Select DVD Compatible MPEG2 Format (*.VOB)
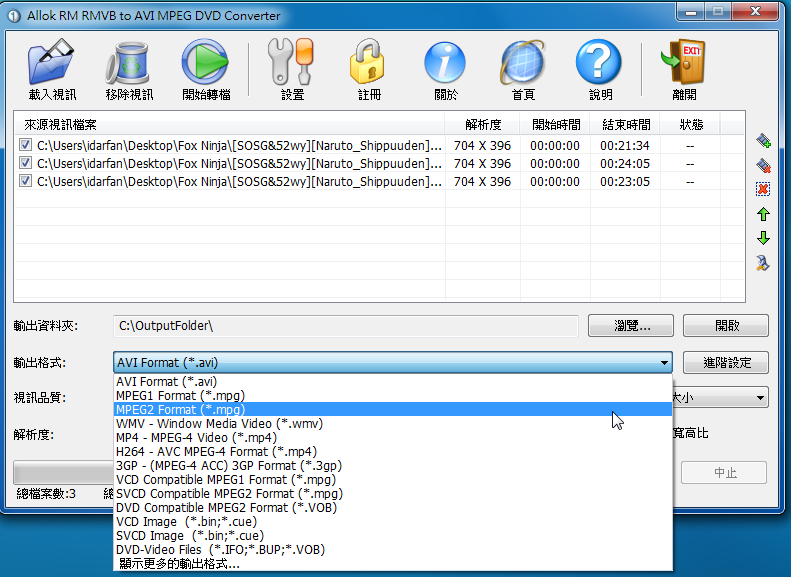 click(x=393, y=507)
